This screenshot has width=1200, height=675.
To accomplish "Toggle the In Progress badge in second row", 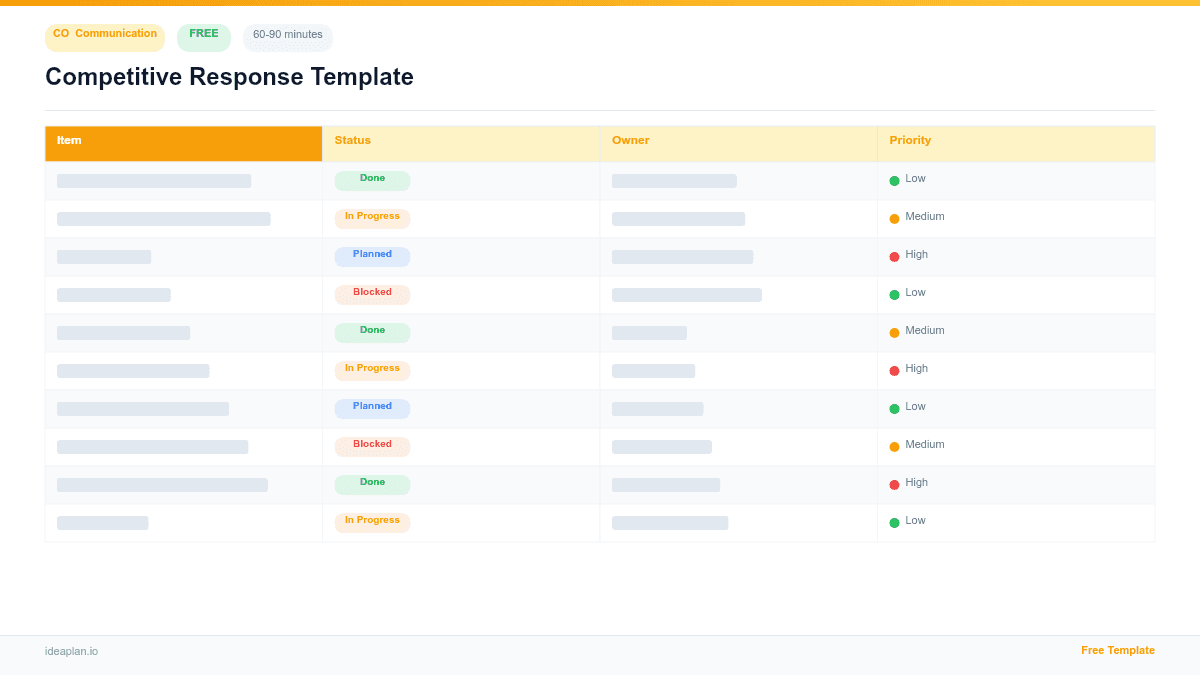I will tap(372, 217).
